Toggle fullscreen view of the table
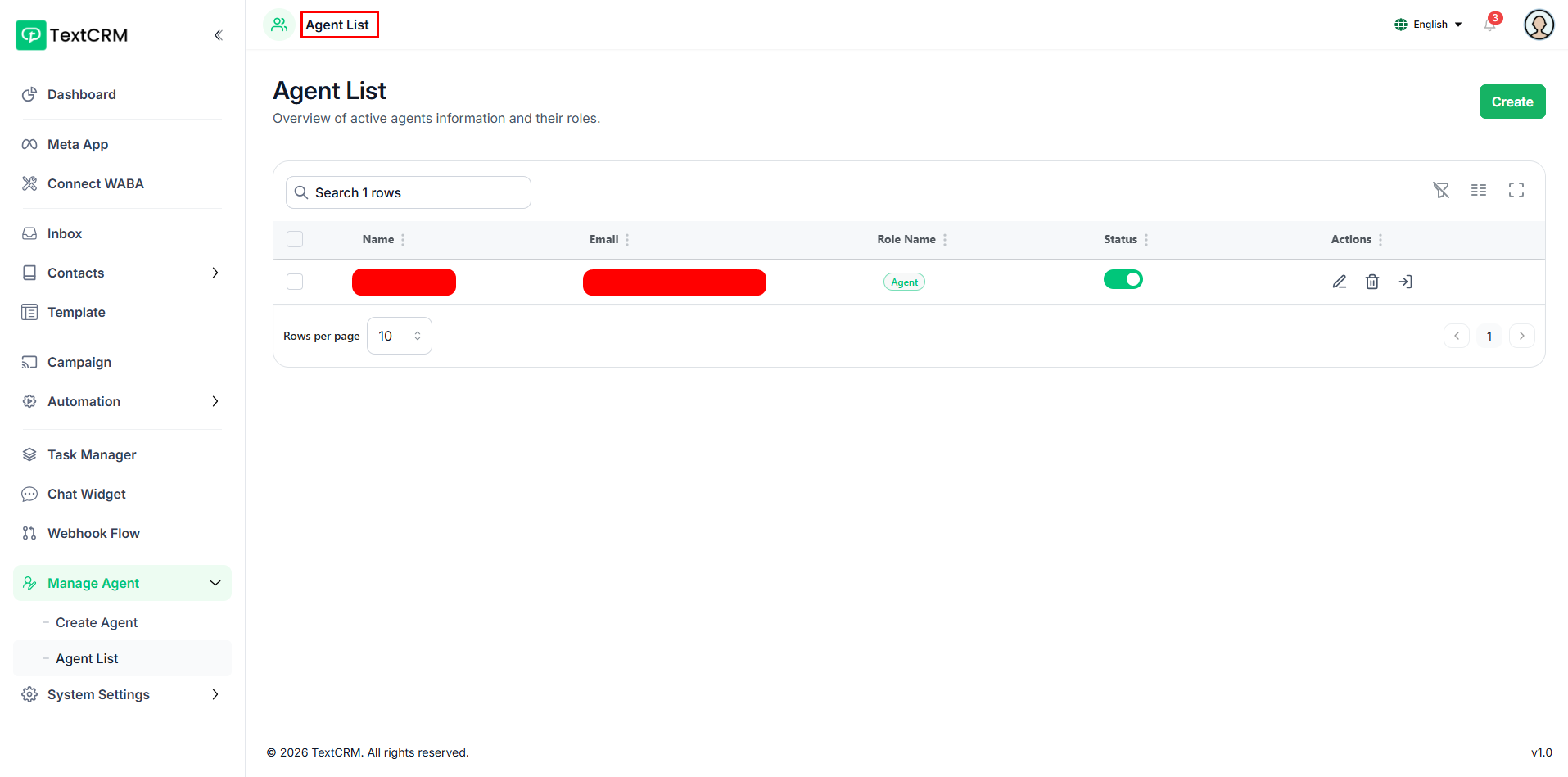The height and width of the screenshot is (777, 1568). pyautogui.click(x=1516, y=190)
